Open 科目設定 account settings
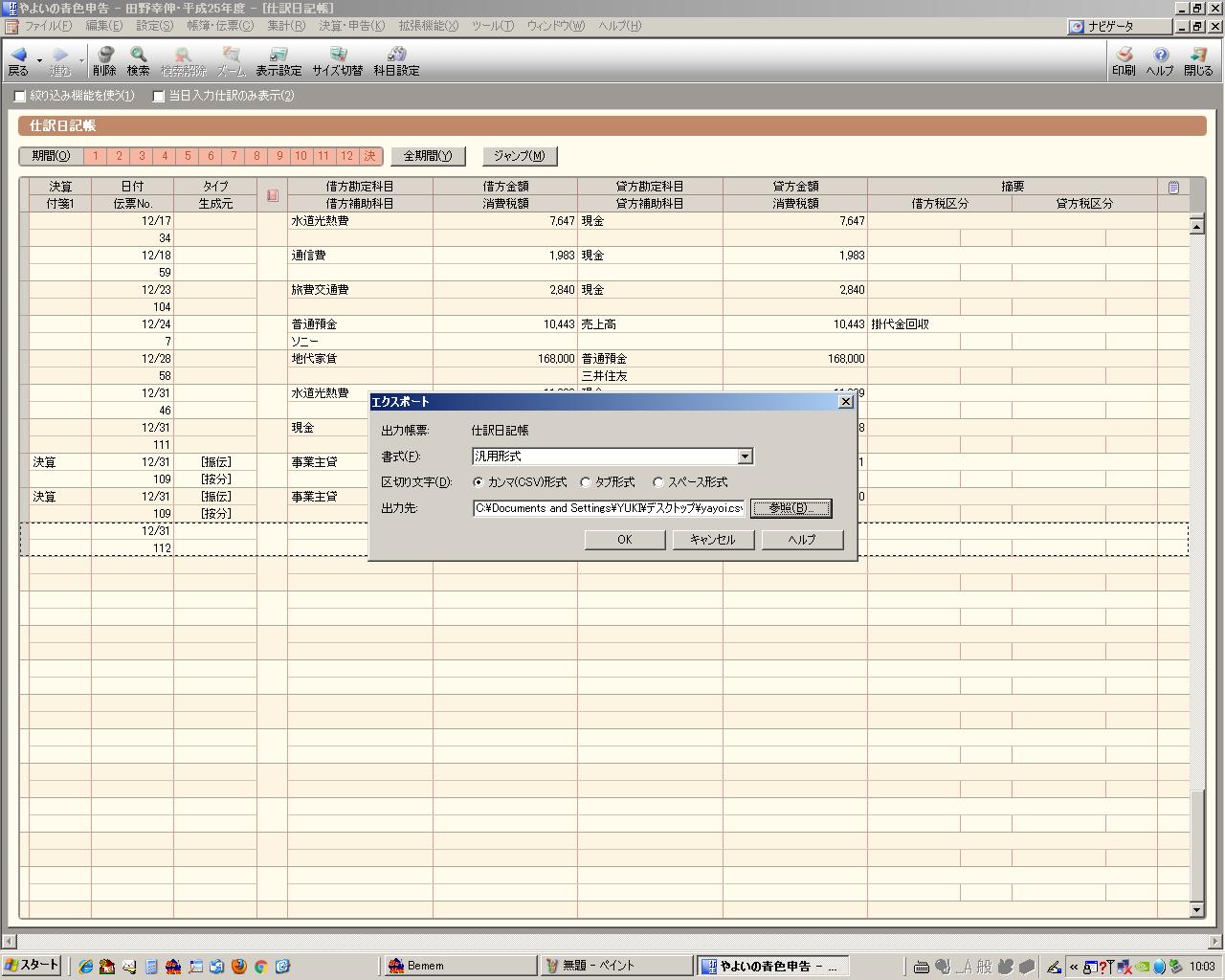The height and width of the screenshot is (980, 1225). pyautogui.click(x=396, y=61)
